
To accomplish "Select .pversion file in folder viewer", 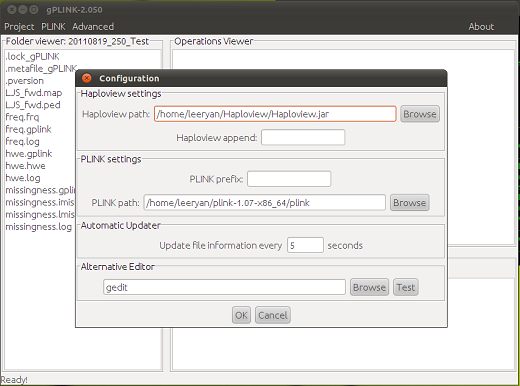I will click(x=25, y=81).
